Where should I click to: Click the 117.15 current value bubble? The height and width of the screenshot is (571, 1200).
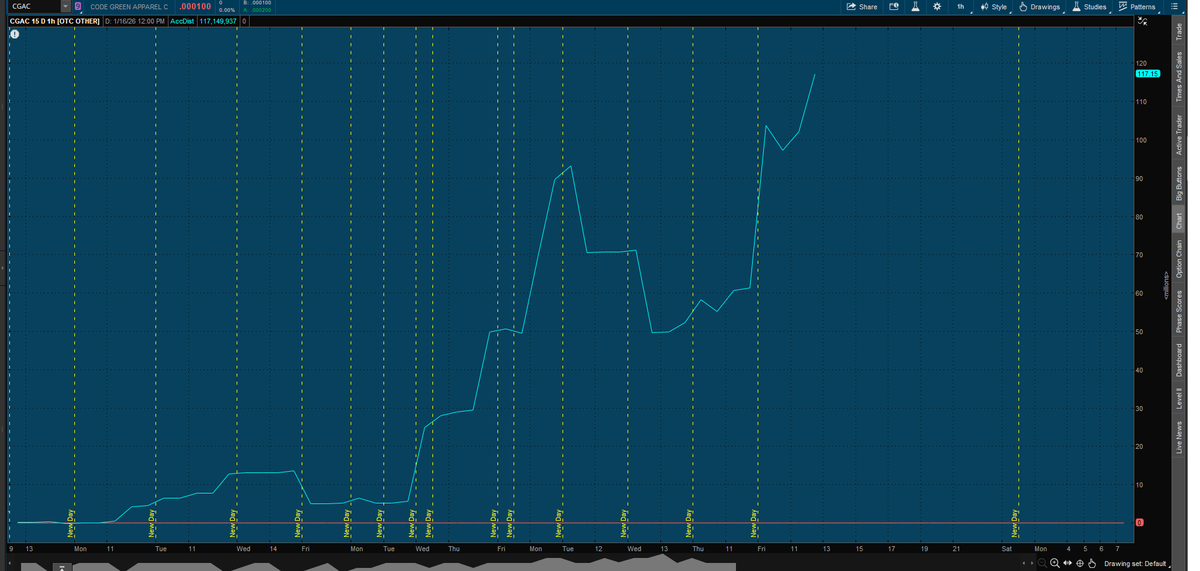1147,74
